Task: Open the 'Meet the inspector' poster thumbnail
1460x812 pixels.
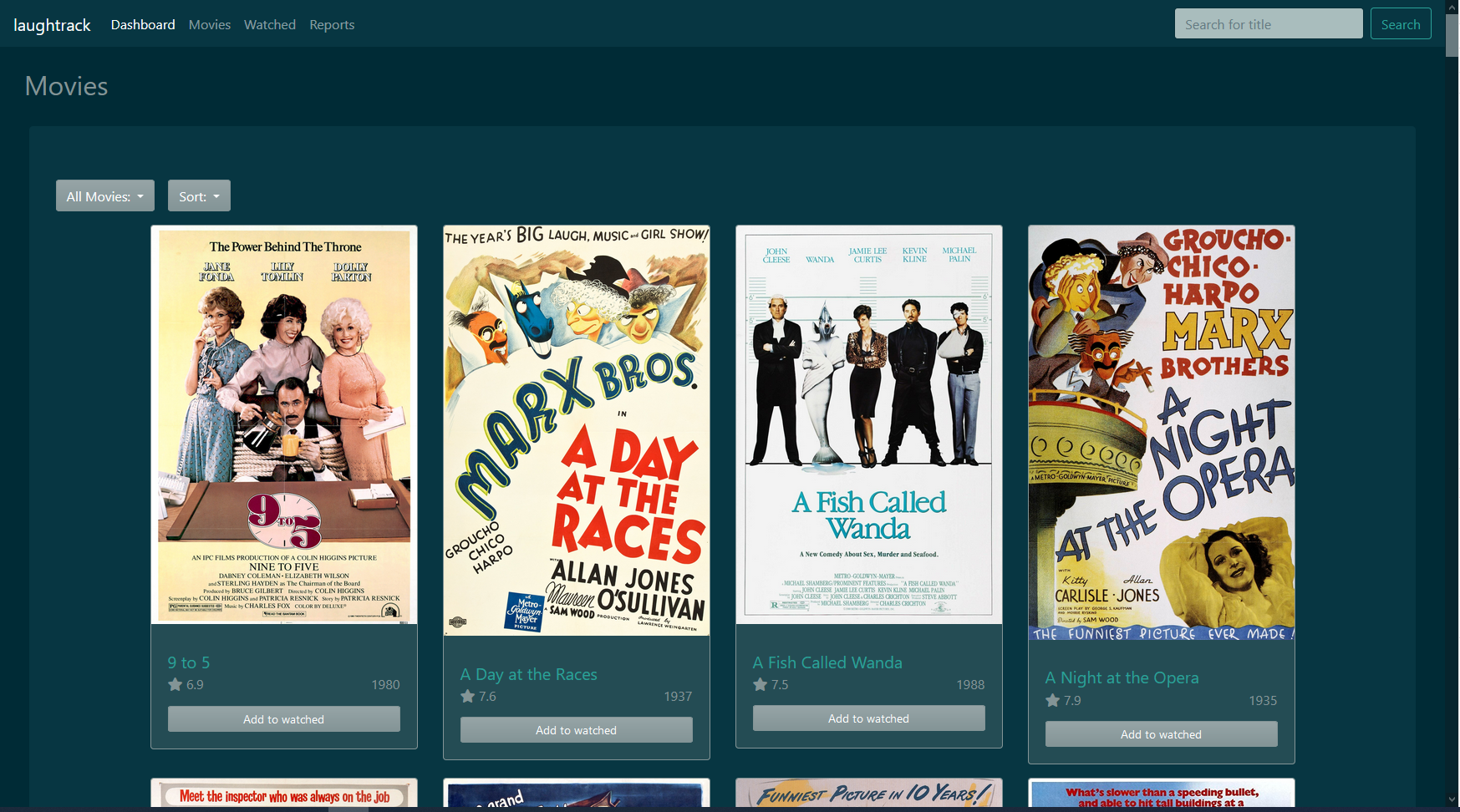Action: tap(284, 794)
